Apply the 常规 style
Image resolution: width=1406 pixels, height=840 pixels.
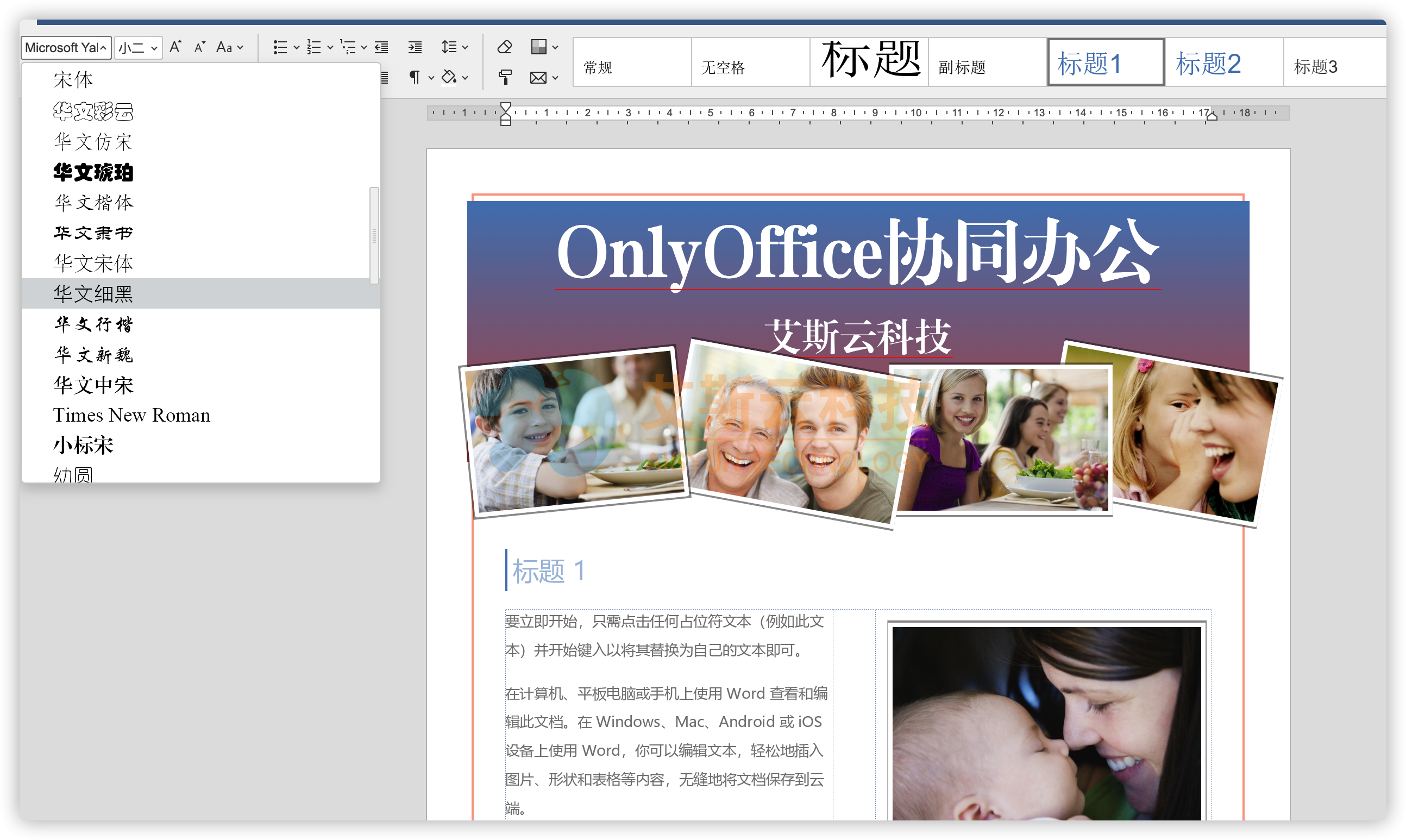[x=632, y=62]
